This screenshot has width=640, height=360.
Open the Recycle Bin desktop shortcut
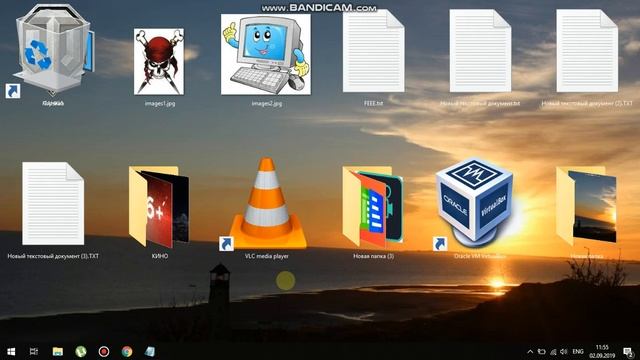pyautogui.click(x=53, y=49)
